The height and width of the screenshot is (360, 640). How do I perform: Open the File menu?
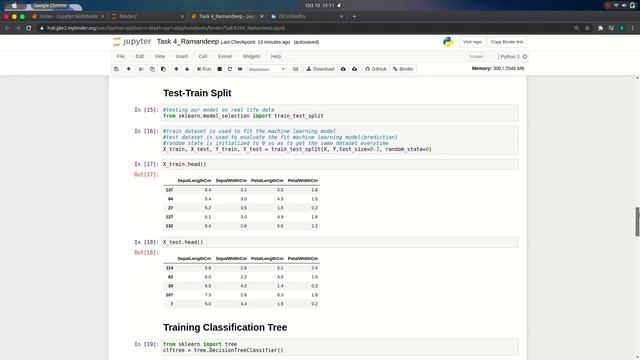pyautogui.click(x=120, y=56)
